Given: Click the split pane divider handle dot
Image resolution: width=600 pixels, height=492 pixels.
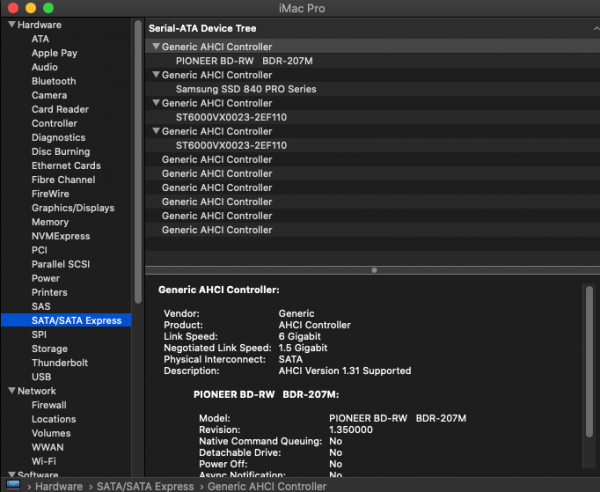Looking at the screenshot, I should 374,270.
